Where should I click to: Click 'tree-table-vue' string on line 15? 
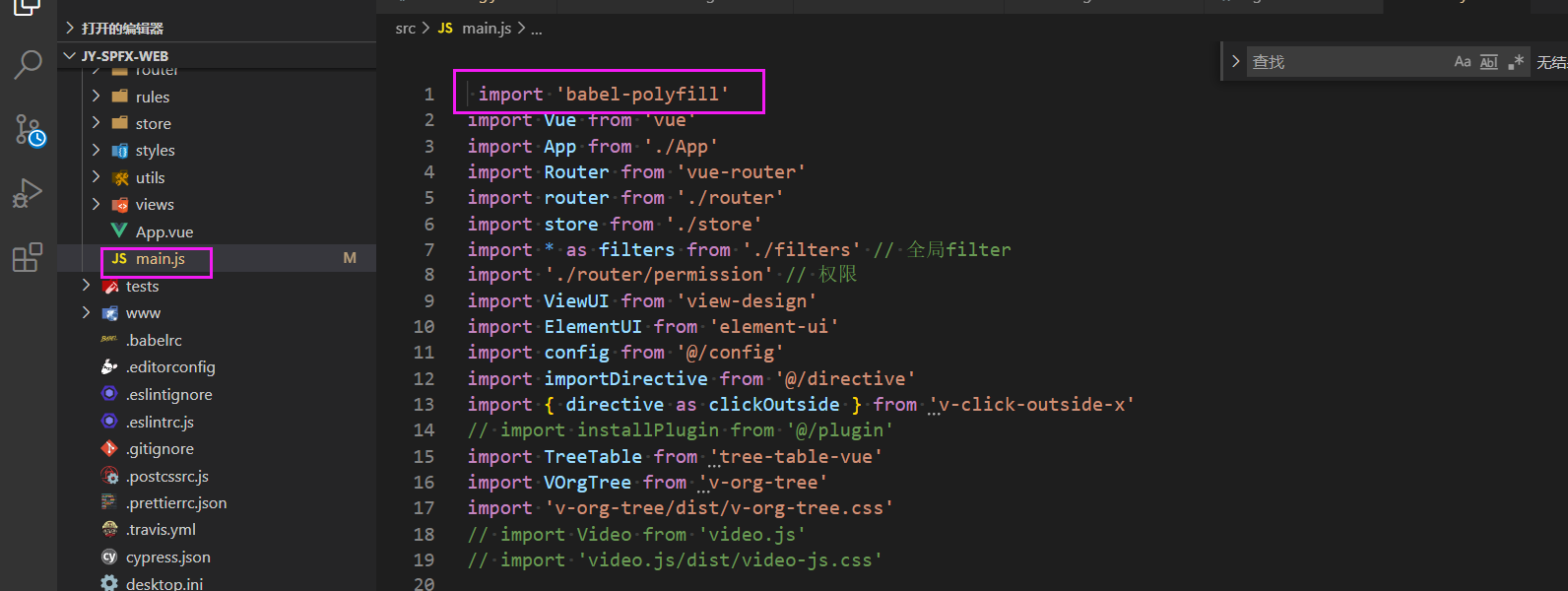pos(796,456)
